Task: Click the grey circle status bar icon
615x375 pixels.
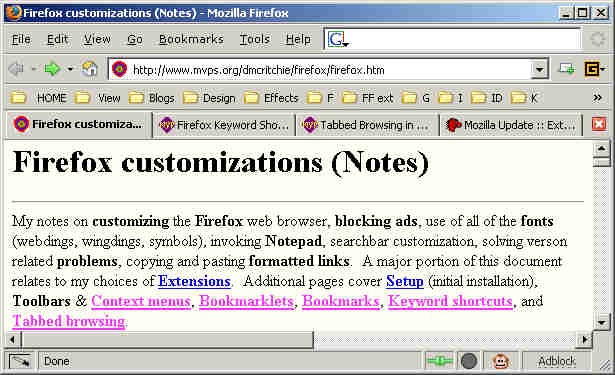Action: pos(469,361)
